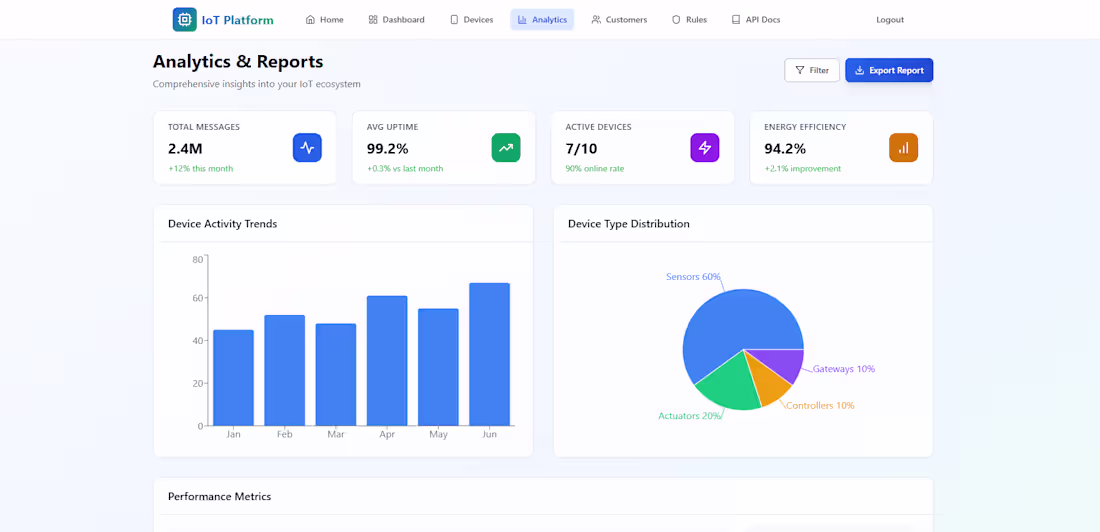Click the Jun bar in activity chart
The height and width of the screenshot is (532, 1100).
[x=490, y=354]
